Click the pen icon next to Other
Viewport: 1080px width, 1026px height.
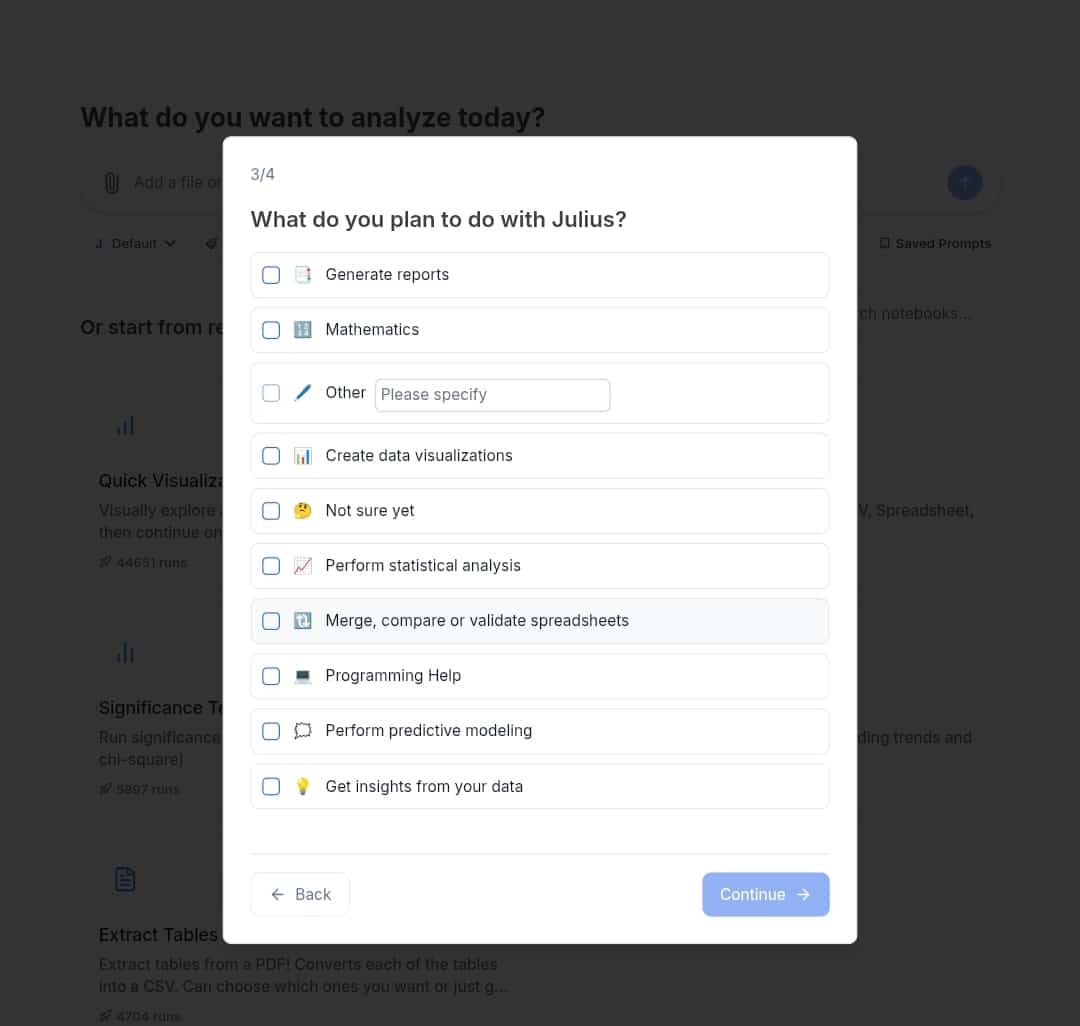[x=302, y=392]
